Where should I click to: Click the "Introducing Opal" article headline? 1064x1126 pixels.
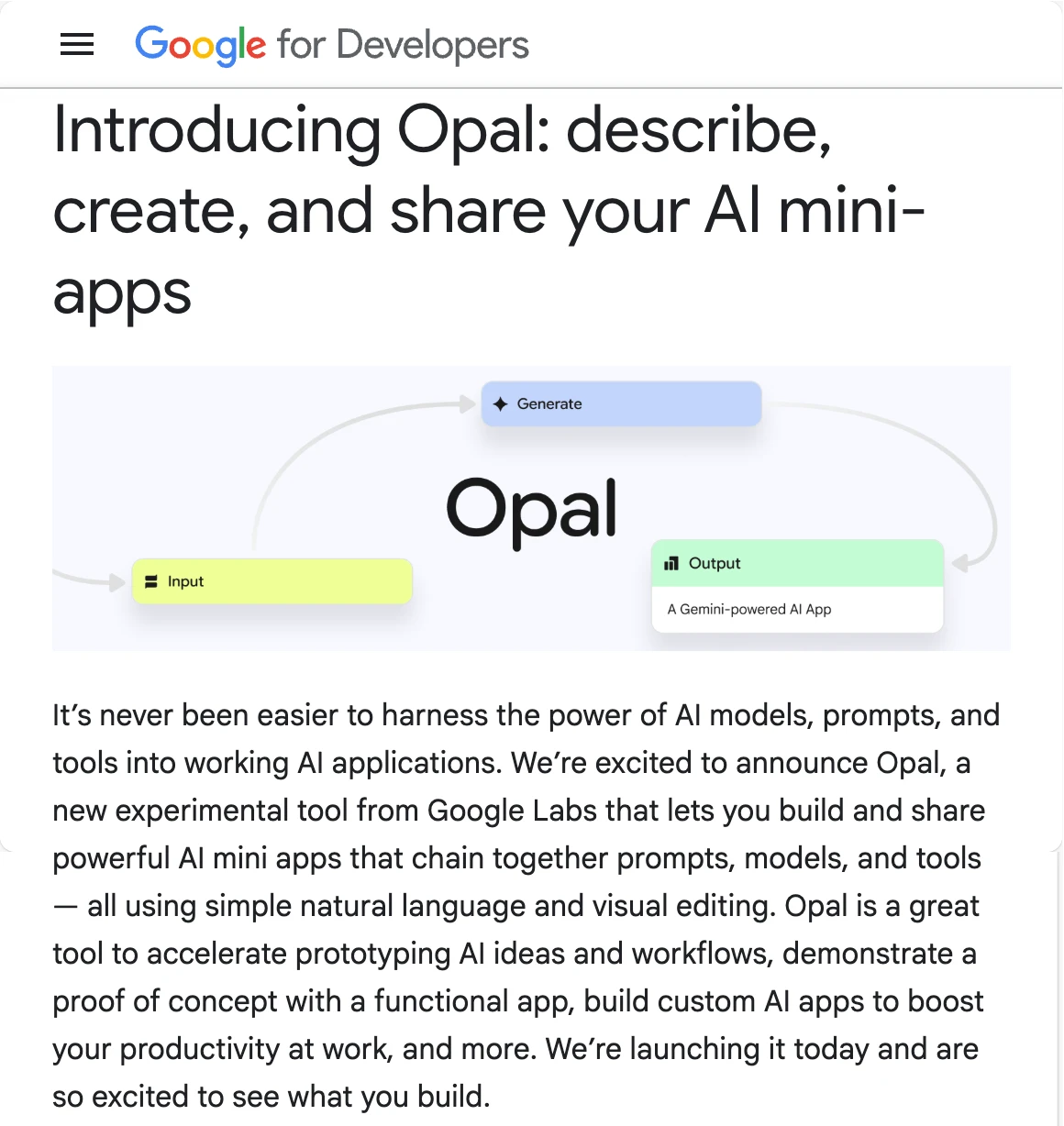442,130
